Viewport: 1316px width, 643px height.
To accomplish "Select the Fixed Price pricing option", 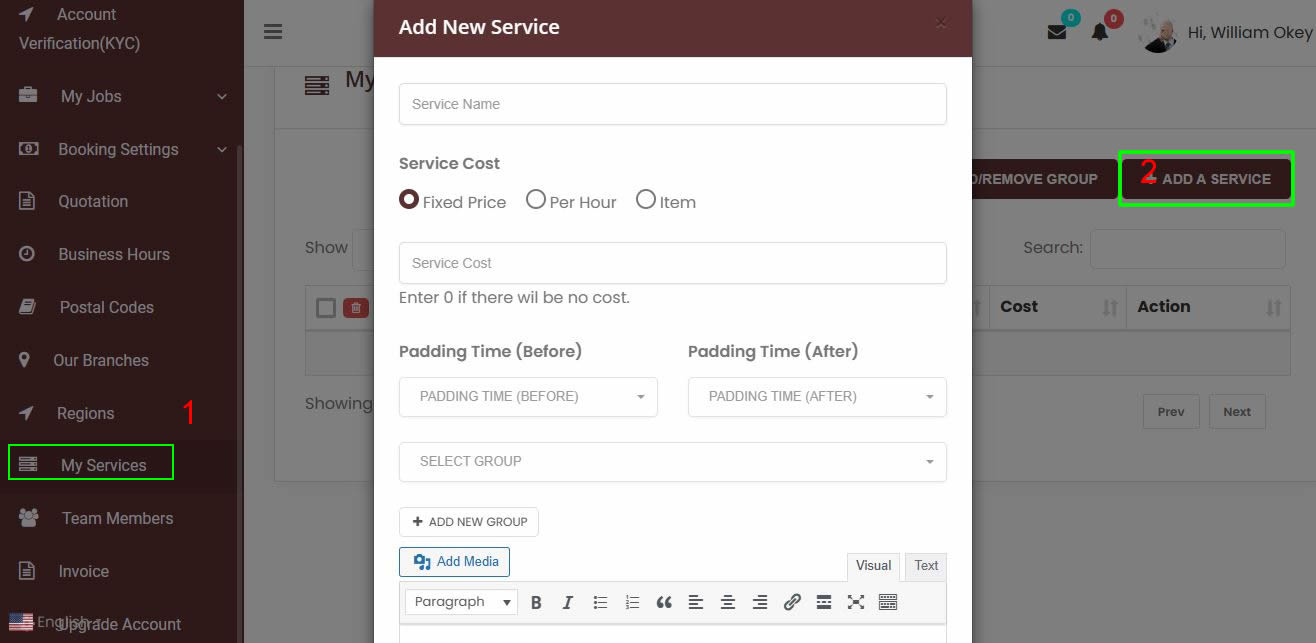I will (408, 199).
